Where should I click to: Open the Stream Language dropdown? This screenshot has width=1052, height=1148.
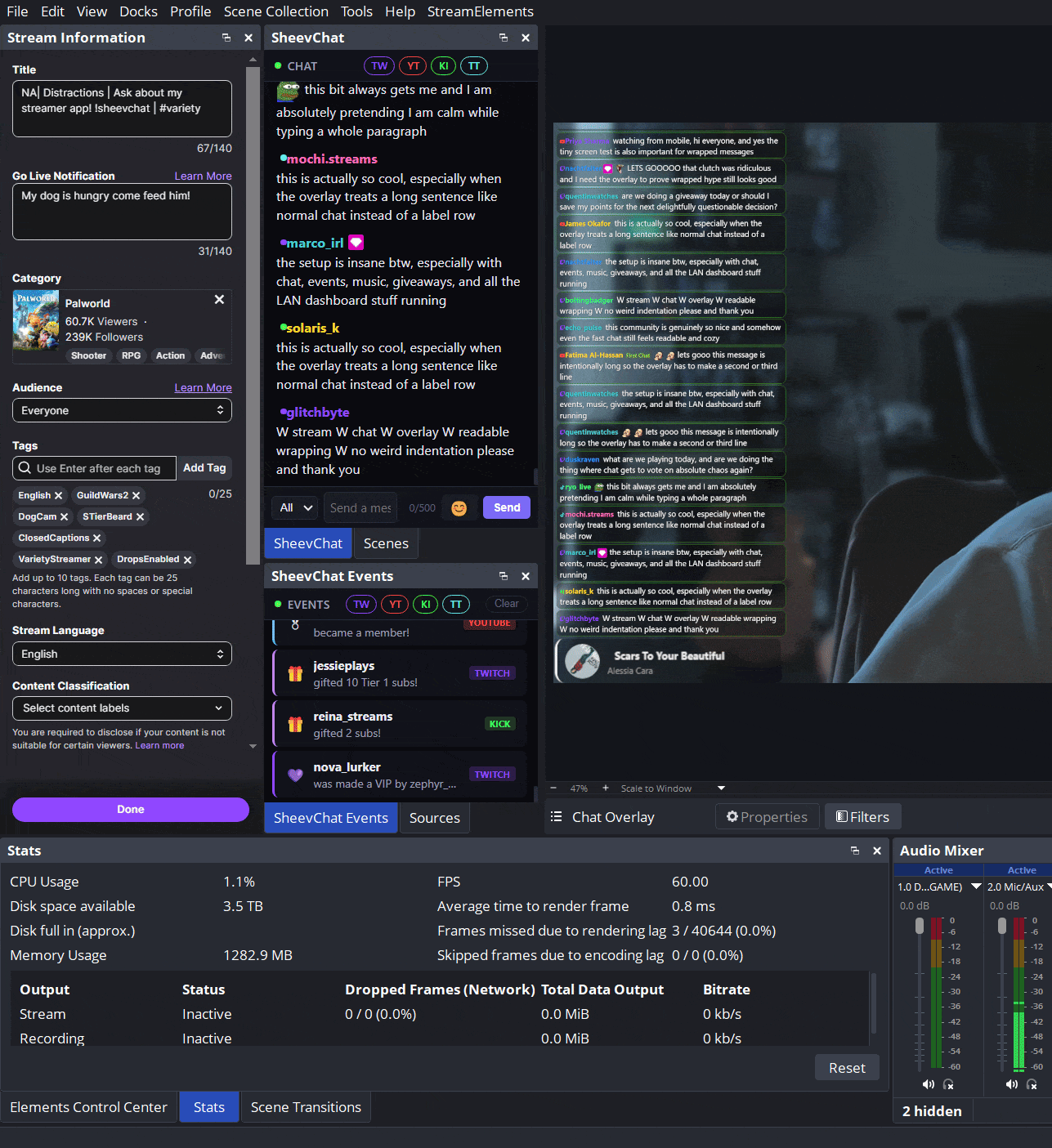[x=122, y=654]
